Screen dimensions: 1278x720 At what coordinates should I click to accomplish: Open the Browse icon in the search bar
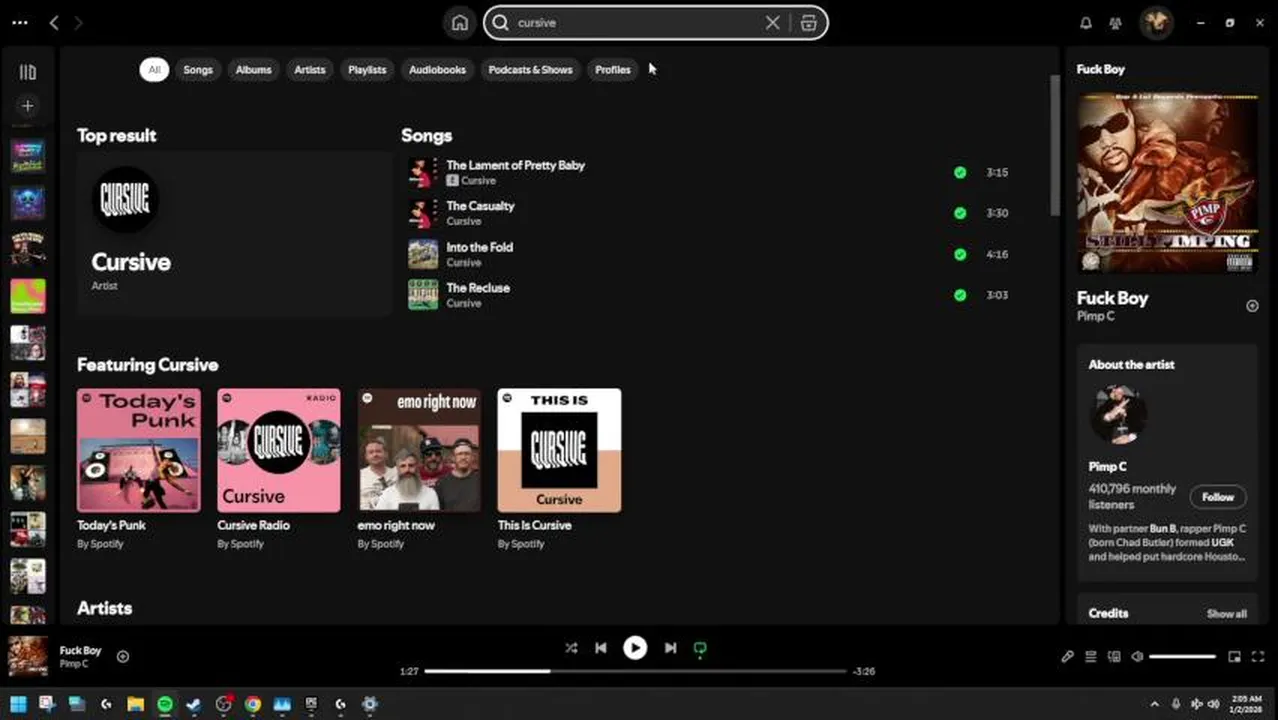click(x=809, y=23)
